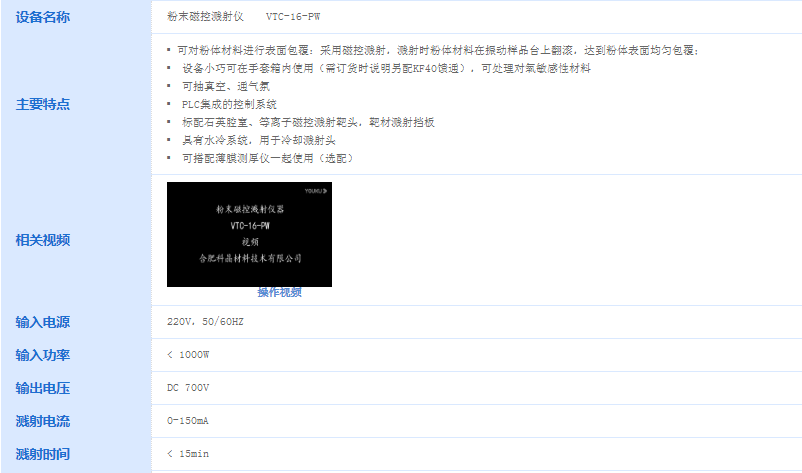Viewport: 802px width, 473px height.
Task: Click the 粉末磁控溅射仪 VTC-16-PW device name text
Action: pyautogui.click(x=243, y=16)
